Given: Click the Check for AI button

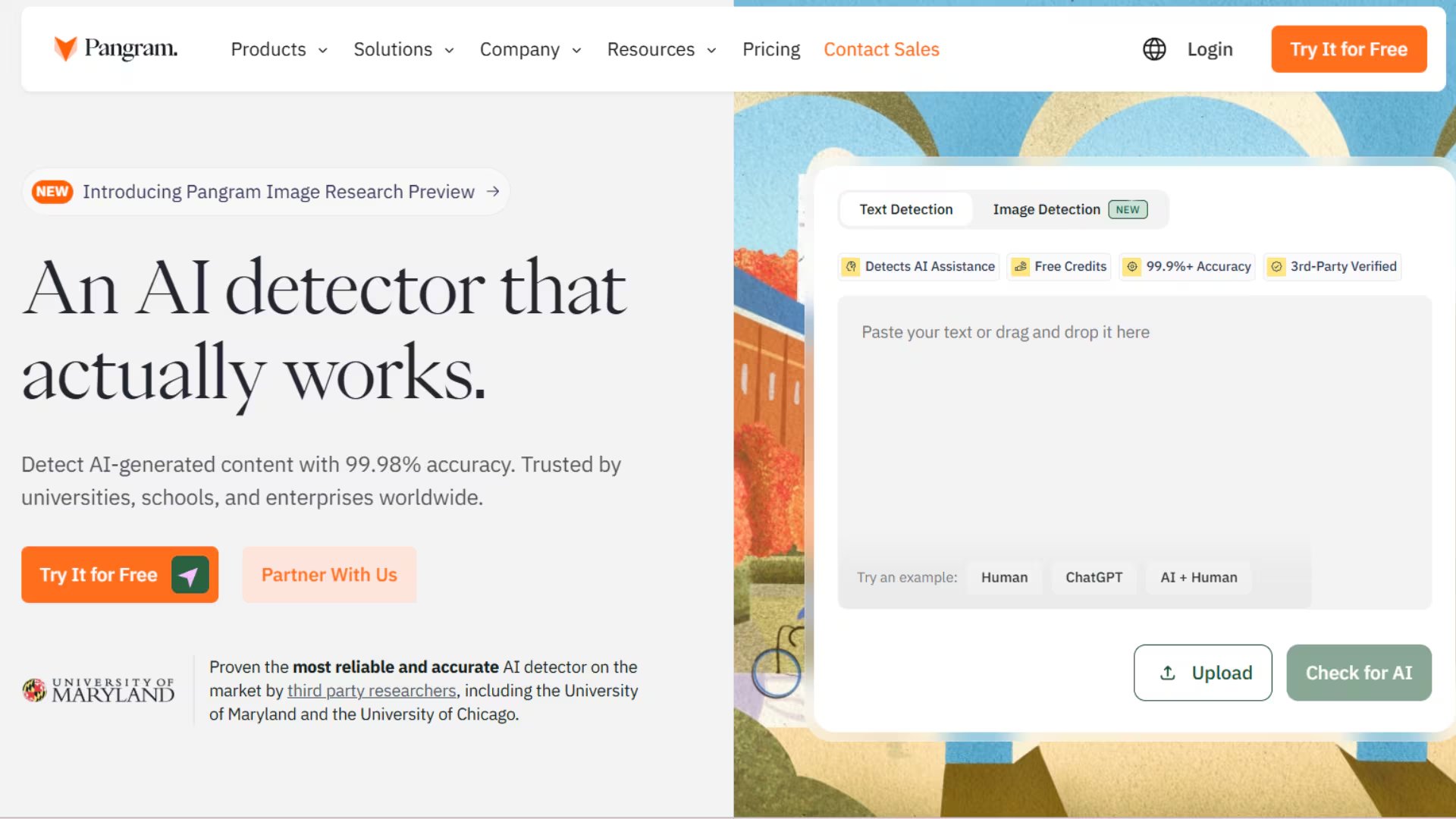Looking at the screenshot, I should 1359,673.
